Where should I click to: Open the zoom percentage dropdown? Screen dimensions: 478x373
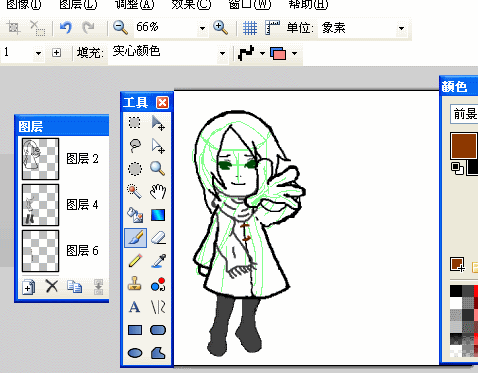(x=202, y=28)
